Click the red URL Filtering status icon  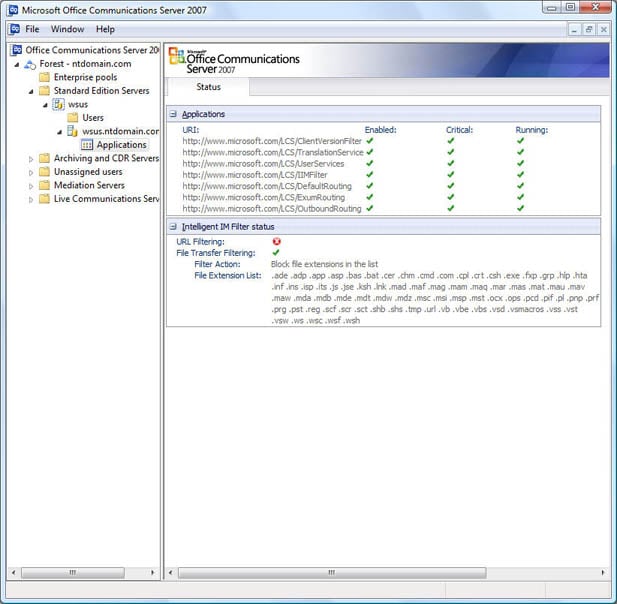276,241
